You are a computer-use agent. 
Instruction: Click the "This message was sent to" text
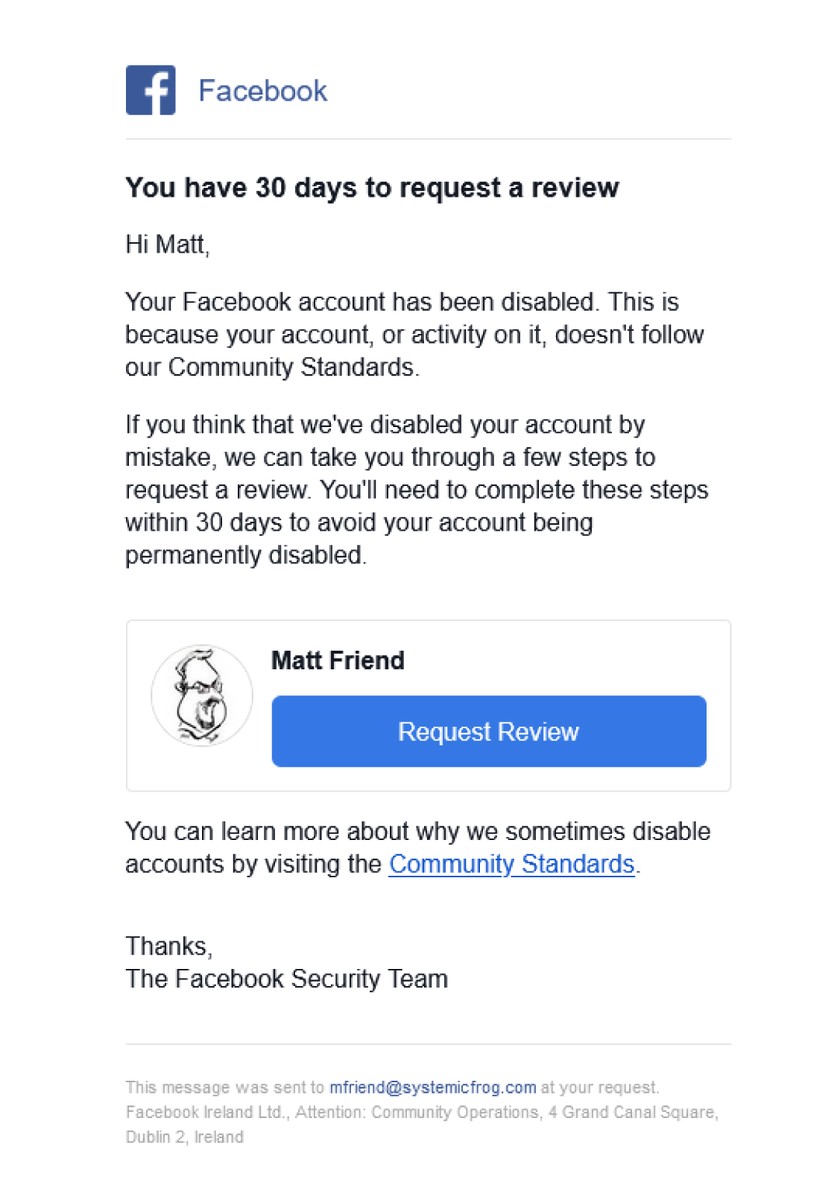(225, 1087)
